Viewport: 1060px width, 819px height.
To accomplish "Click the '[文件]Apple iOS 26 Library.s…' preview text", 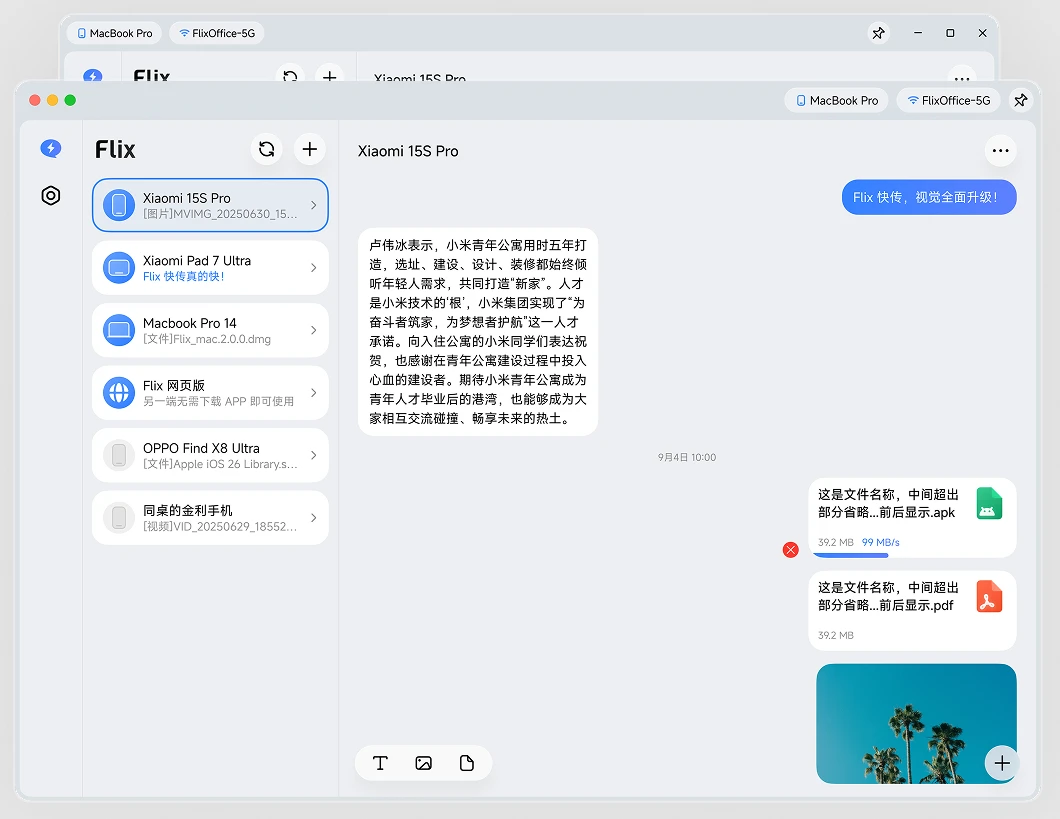I will click(x=220, y=464).
